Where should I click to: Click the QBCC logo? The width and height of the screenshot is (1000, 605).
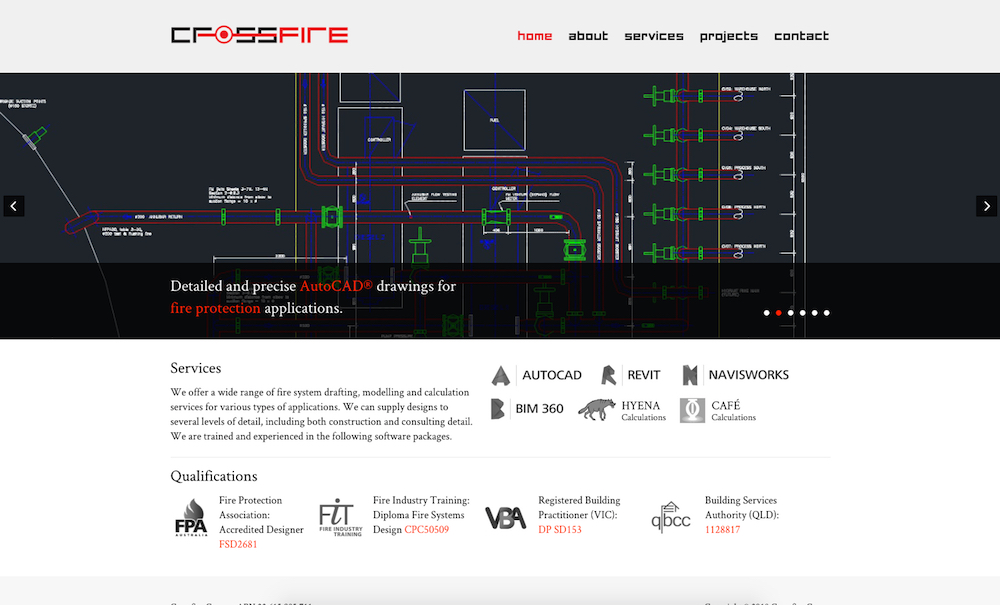click(670, 517)
